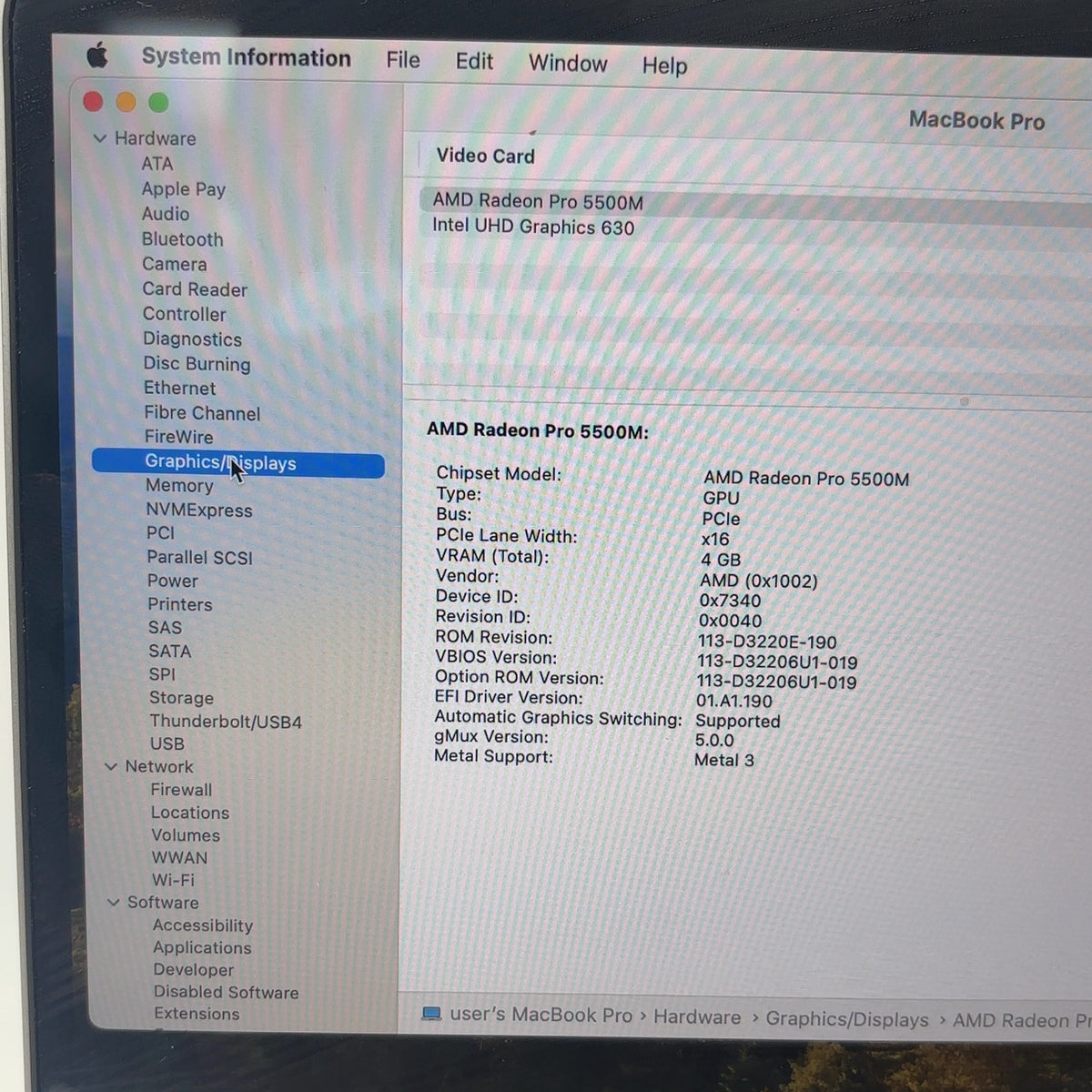Click the yellow minimize window button

126,102
